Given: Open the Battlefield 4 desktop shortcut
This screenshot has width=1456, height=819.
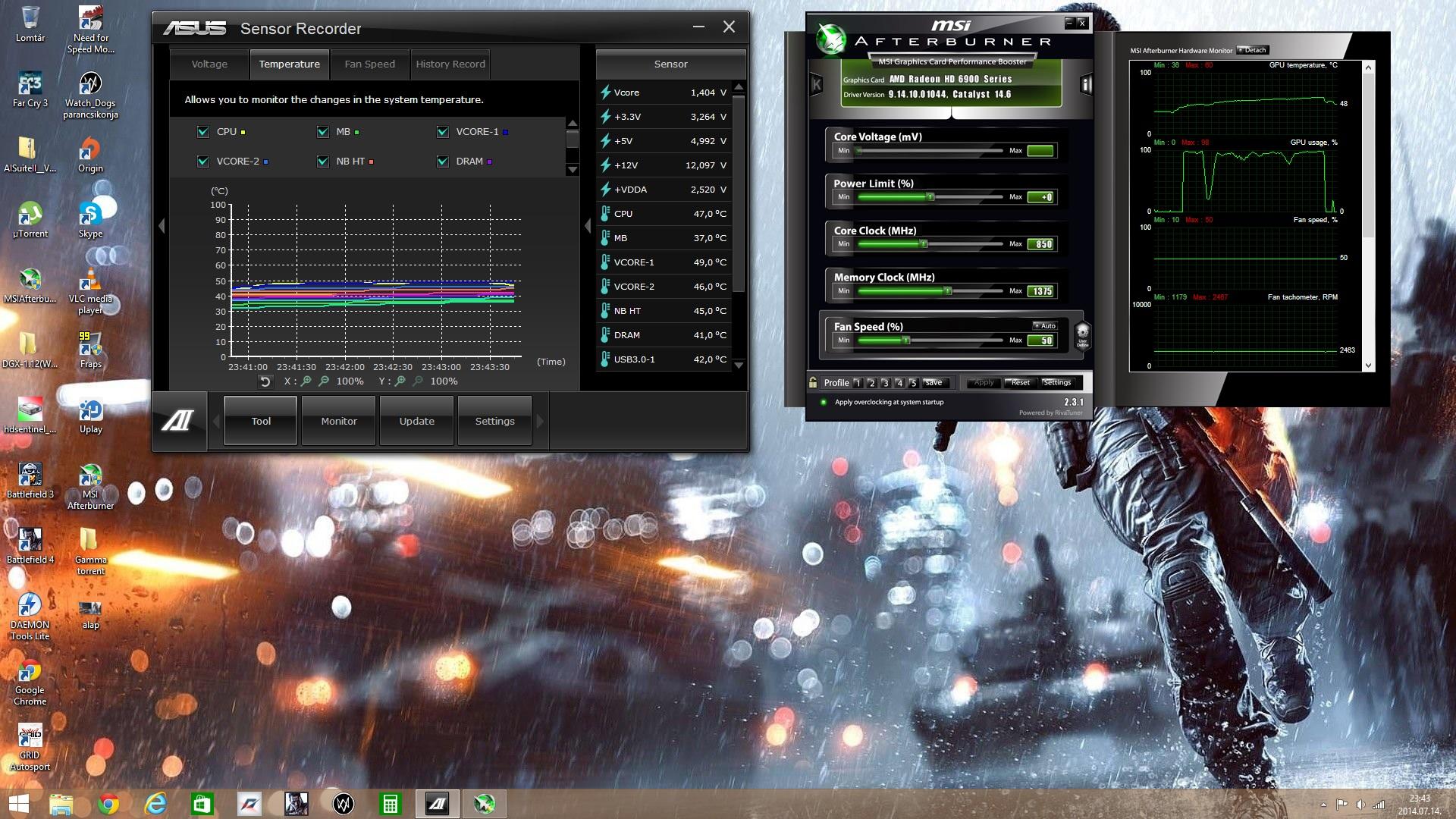Looking at the screenshot, I should click(x=30, y=546).
